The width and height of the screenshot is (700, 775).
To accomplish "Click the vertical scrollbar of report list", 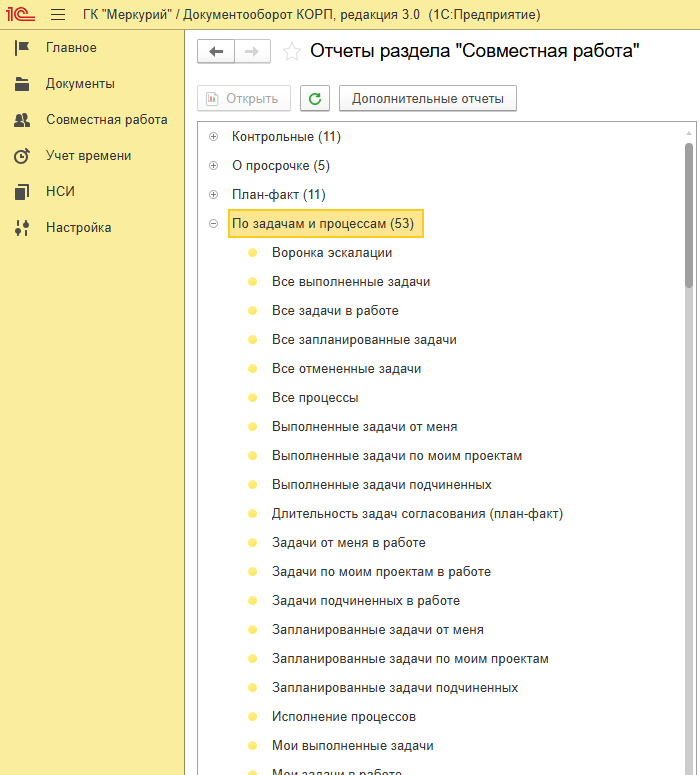I will [x=688, y=200].
